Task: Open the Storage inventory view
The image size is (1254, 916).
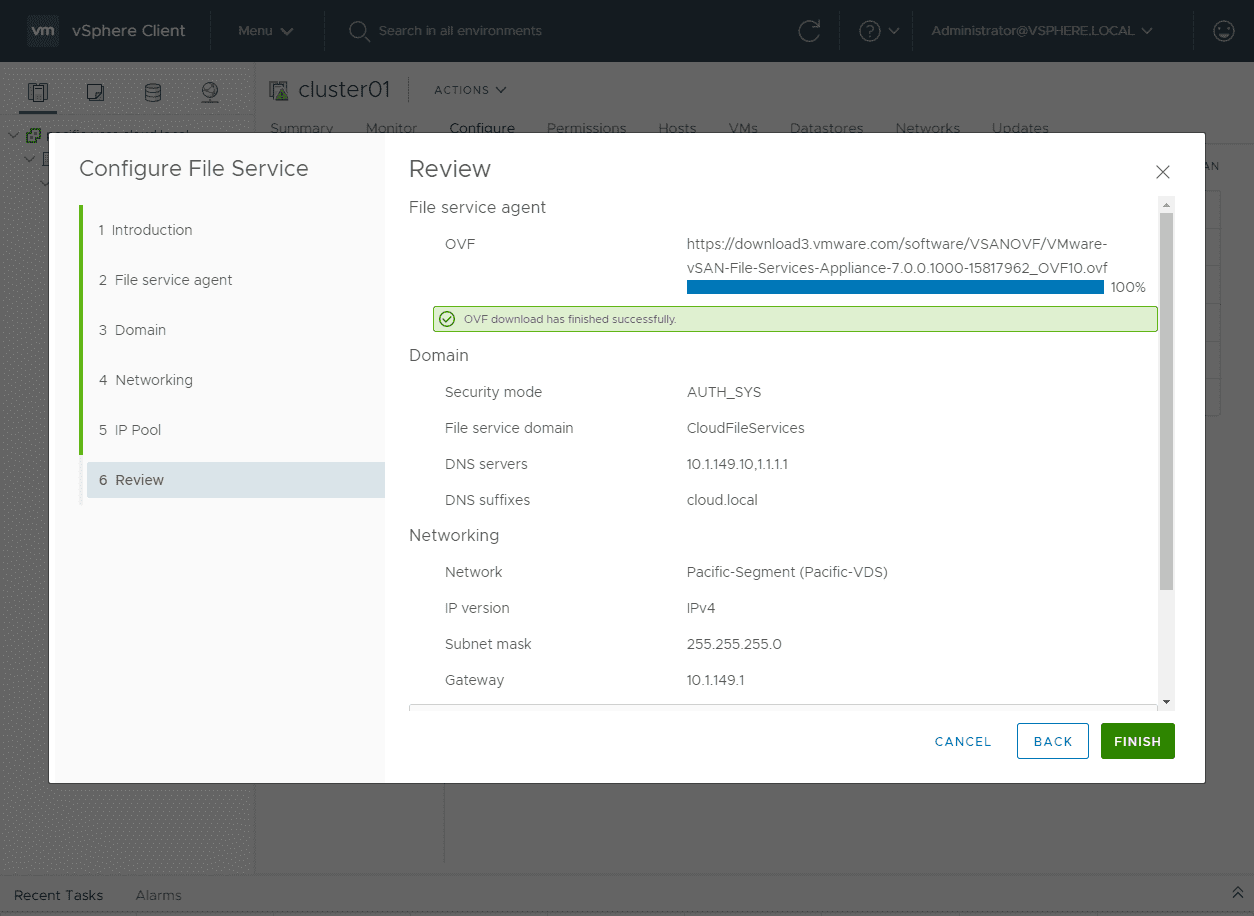Action: (152, 92)
